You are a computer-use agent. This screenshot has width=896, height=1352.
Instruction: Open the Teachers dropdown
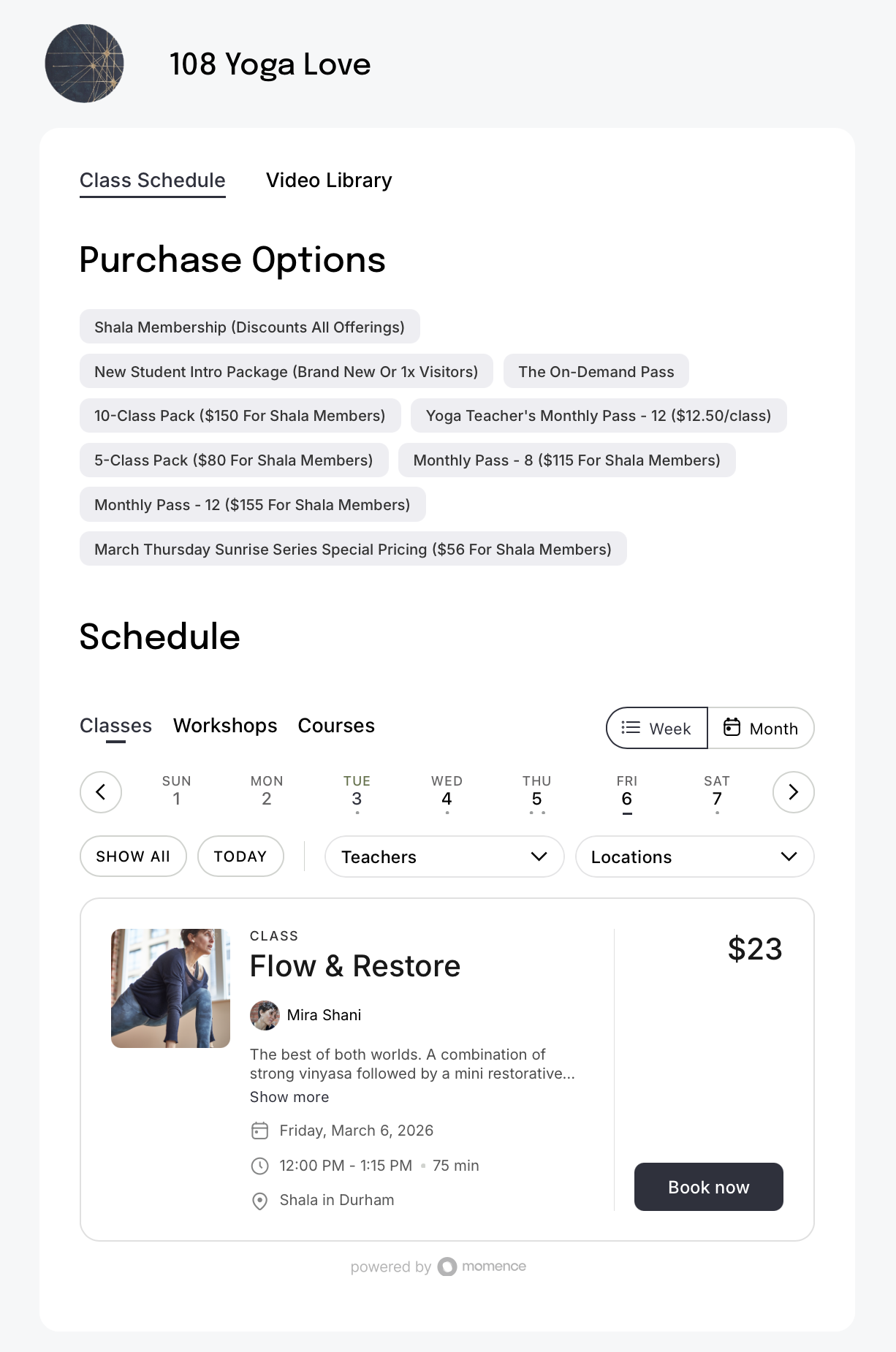pyautogui.click(x=444, y=857)
